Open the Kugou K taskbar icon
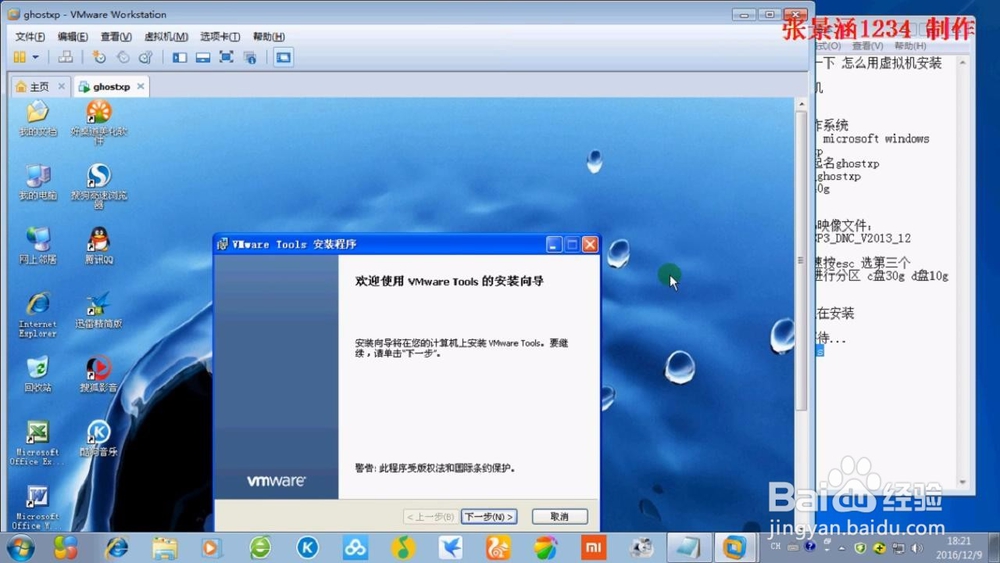 pyautogui.click(x=307, y=548)
